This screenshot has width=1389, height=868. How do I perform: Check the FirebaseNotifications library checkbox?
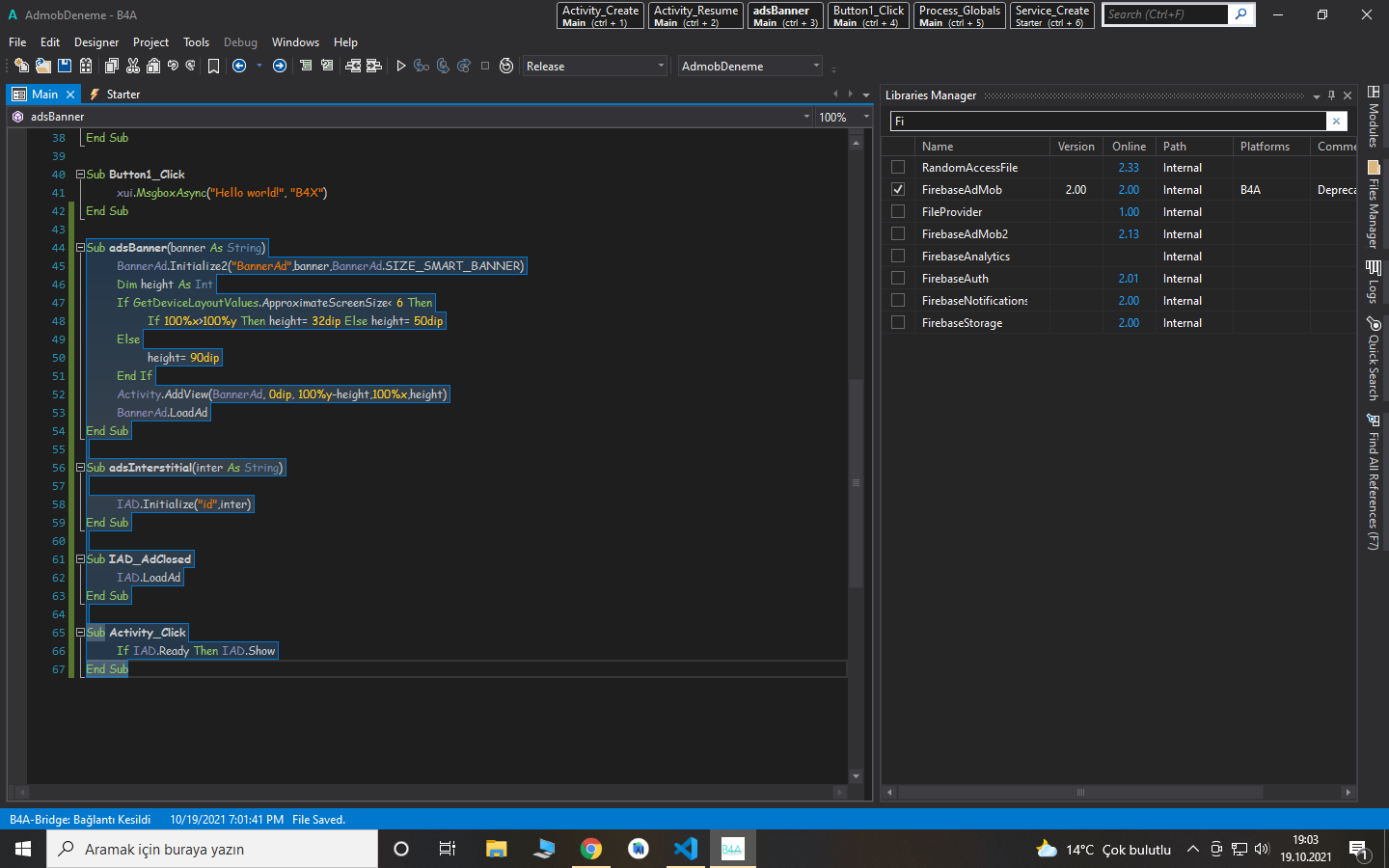[x=898, y=300]
